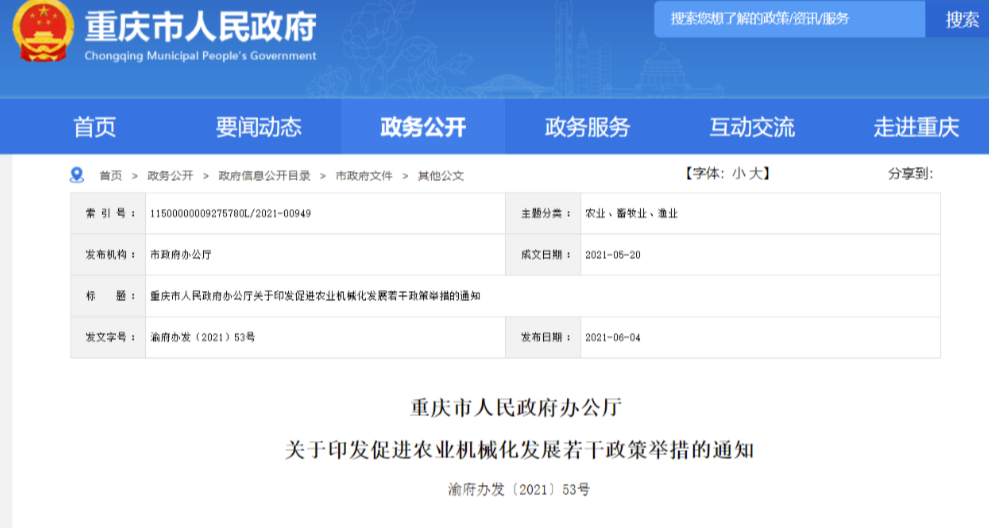Click the 索引号 label cell

coord(108,214)
